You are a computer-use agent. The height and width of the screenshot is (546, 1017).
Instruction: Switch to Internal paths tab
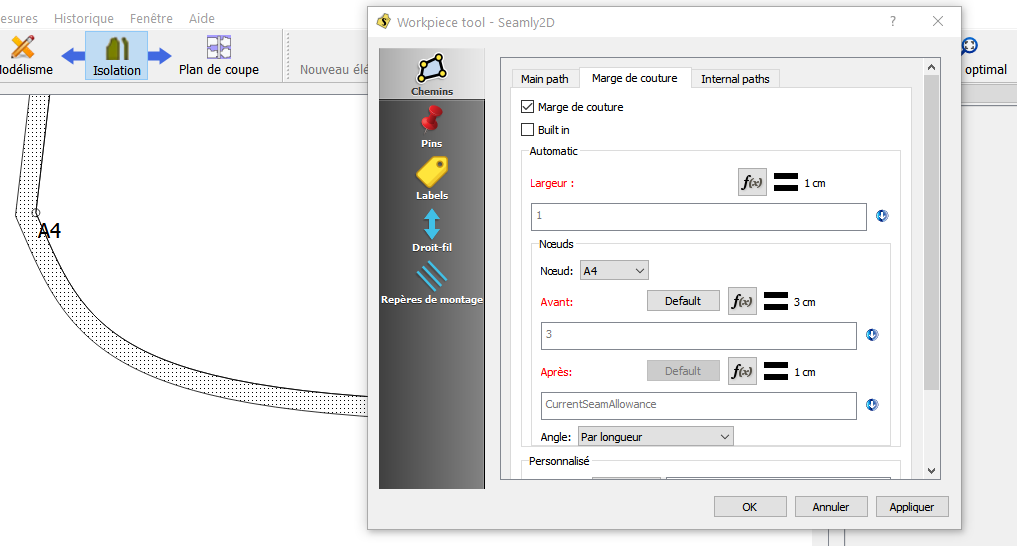pyautogui.click(x=735, y=79)
